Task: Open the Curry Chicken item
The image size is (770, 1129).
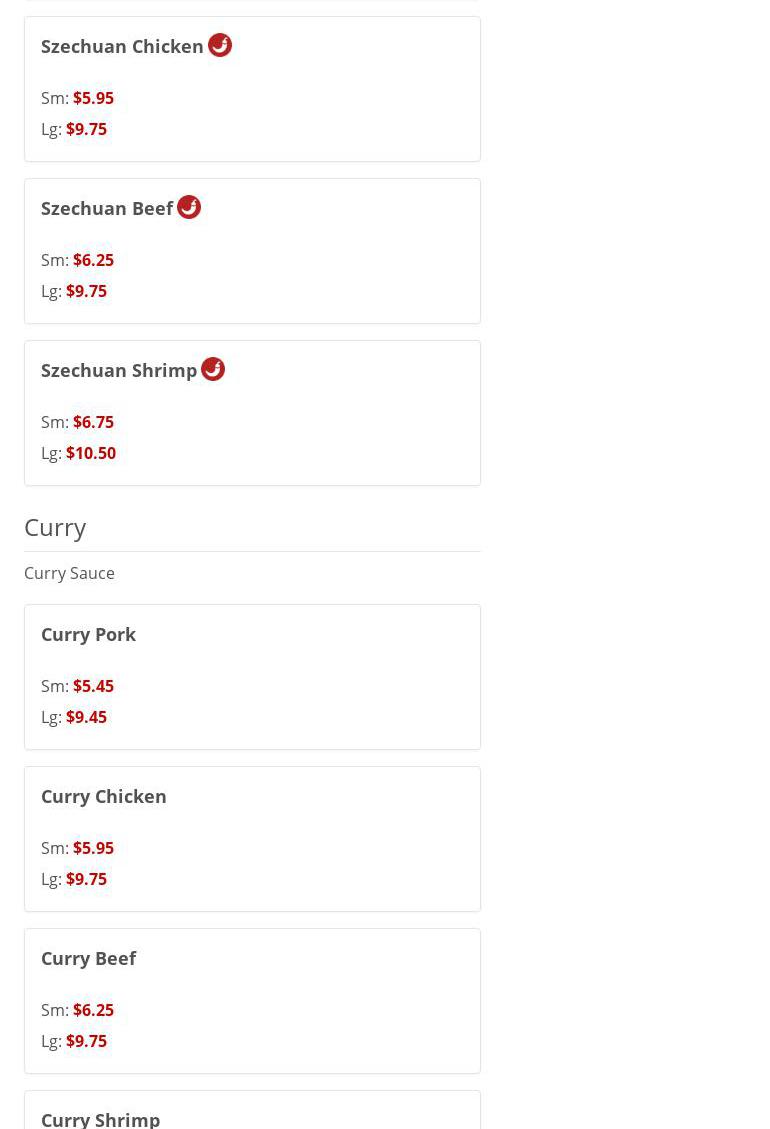Action: click(x=104, y=796)
